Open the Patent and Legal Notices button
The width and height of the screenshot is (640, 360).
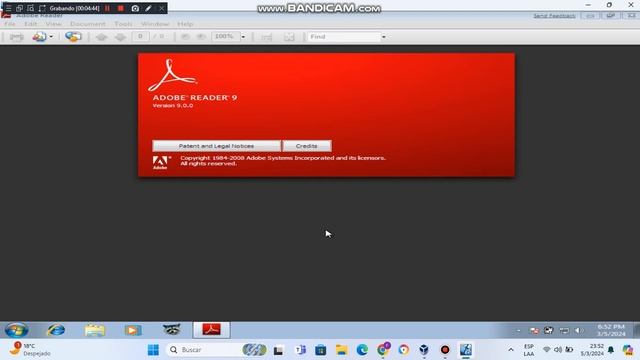click(x=216, y=146)
